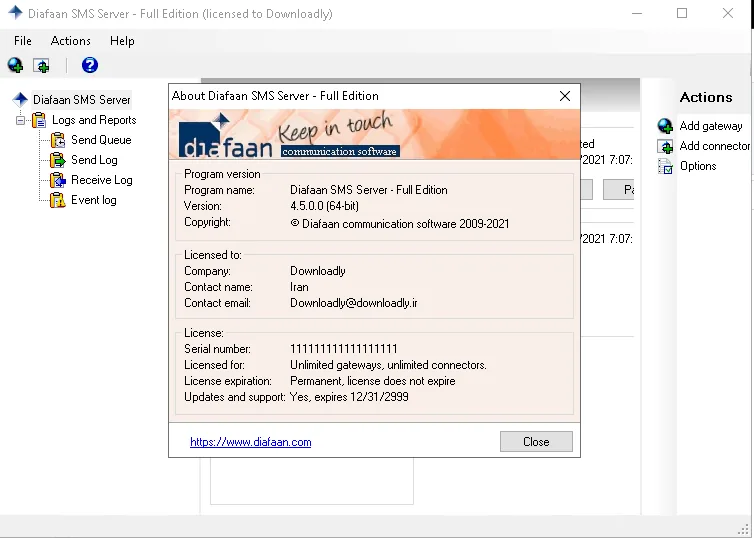Click Add connector label in Actions pane
The image size is (754, 538).
click(715, 146)
